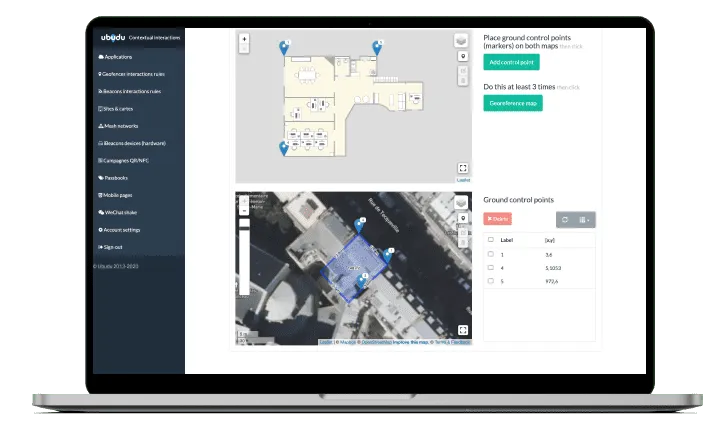Open Account settings in the sidebar
Image resolution: width=723 pixels, height=440 pixels.
(x=119, y=230)
